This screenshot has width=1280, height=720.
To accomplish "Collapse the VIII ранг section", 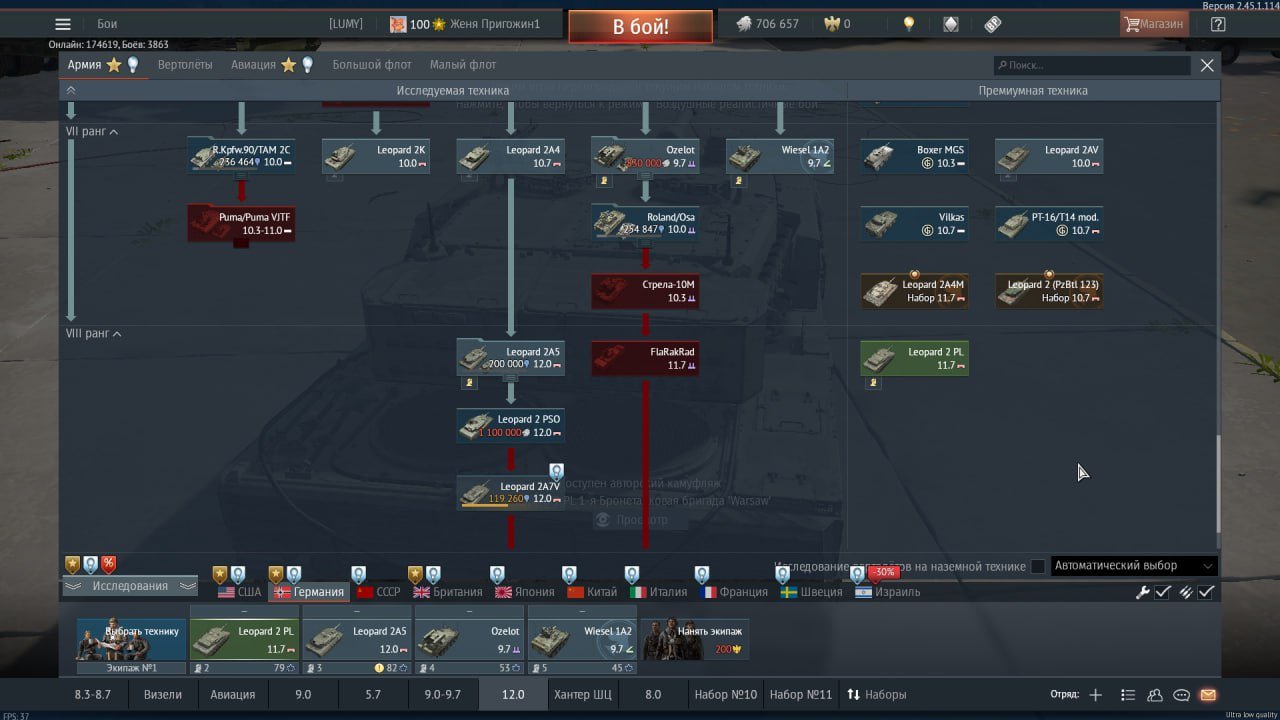I will 117,334.
